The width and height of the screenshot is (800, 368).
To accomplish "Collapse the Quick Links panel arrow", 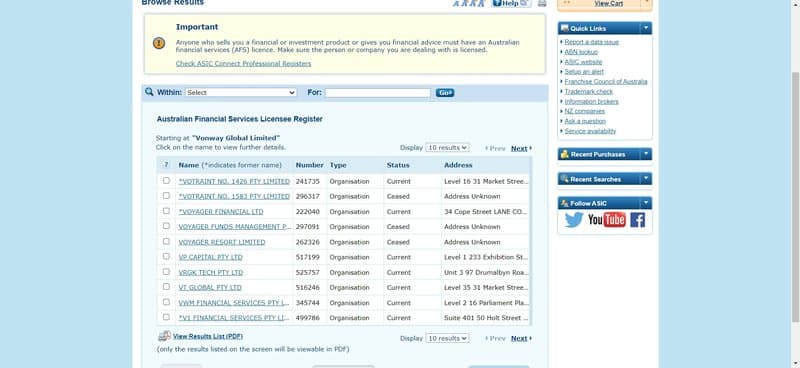I will tap(646, 29).
